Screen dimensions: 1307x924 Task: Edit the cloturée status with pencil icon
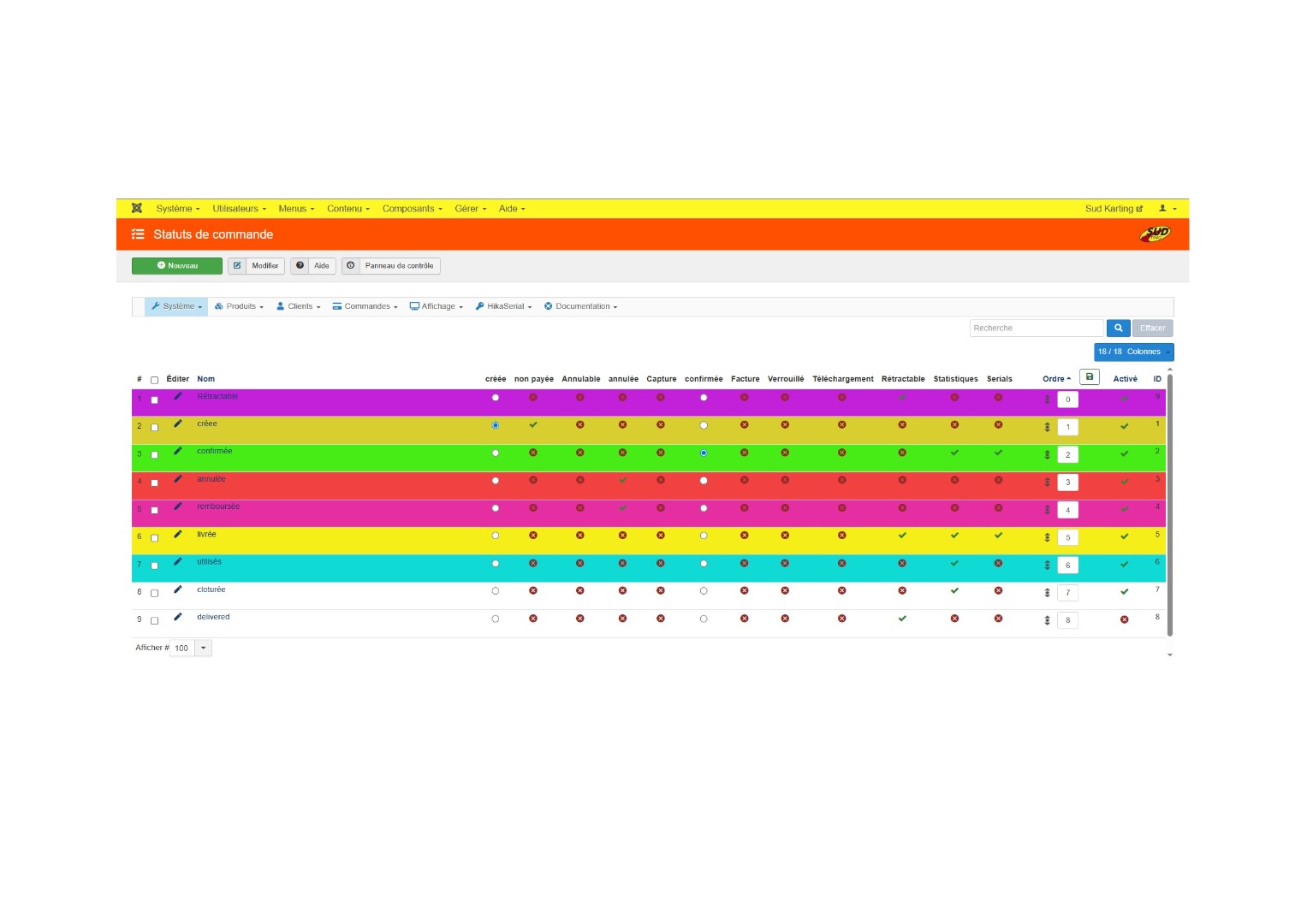(x=178, y=589)
